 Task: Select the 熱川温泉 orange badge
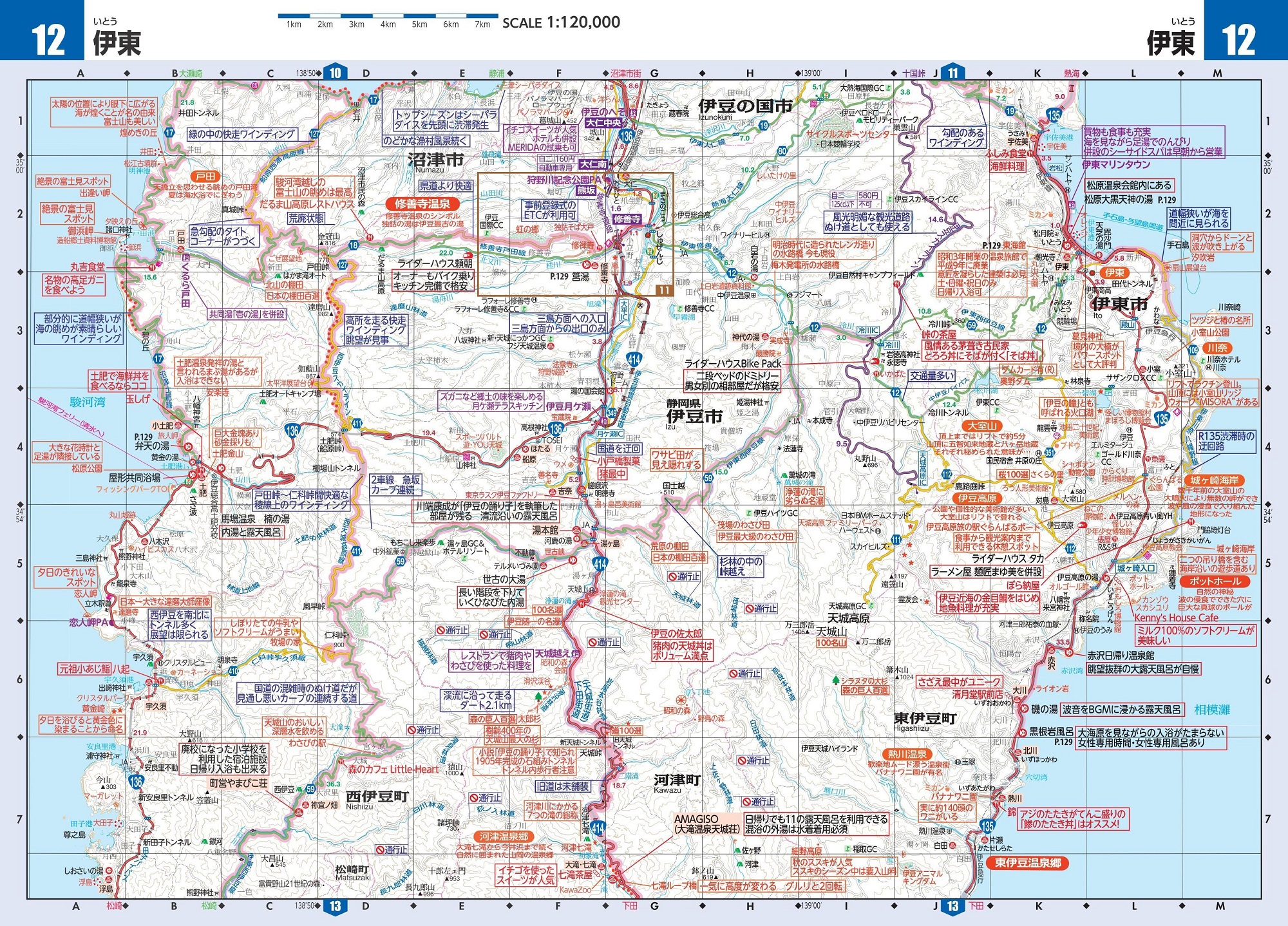[x=907, y=754]
